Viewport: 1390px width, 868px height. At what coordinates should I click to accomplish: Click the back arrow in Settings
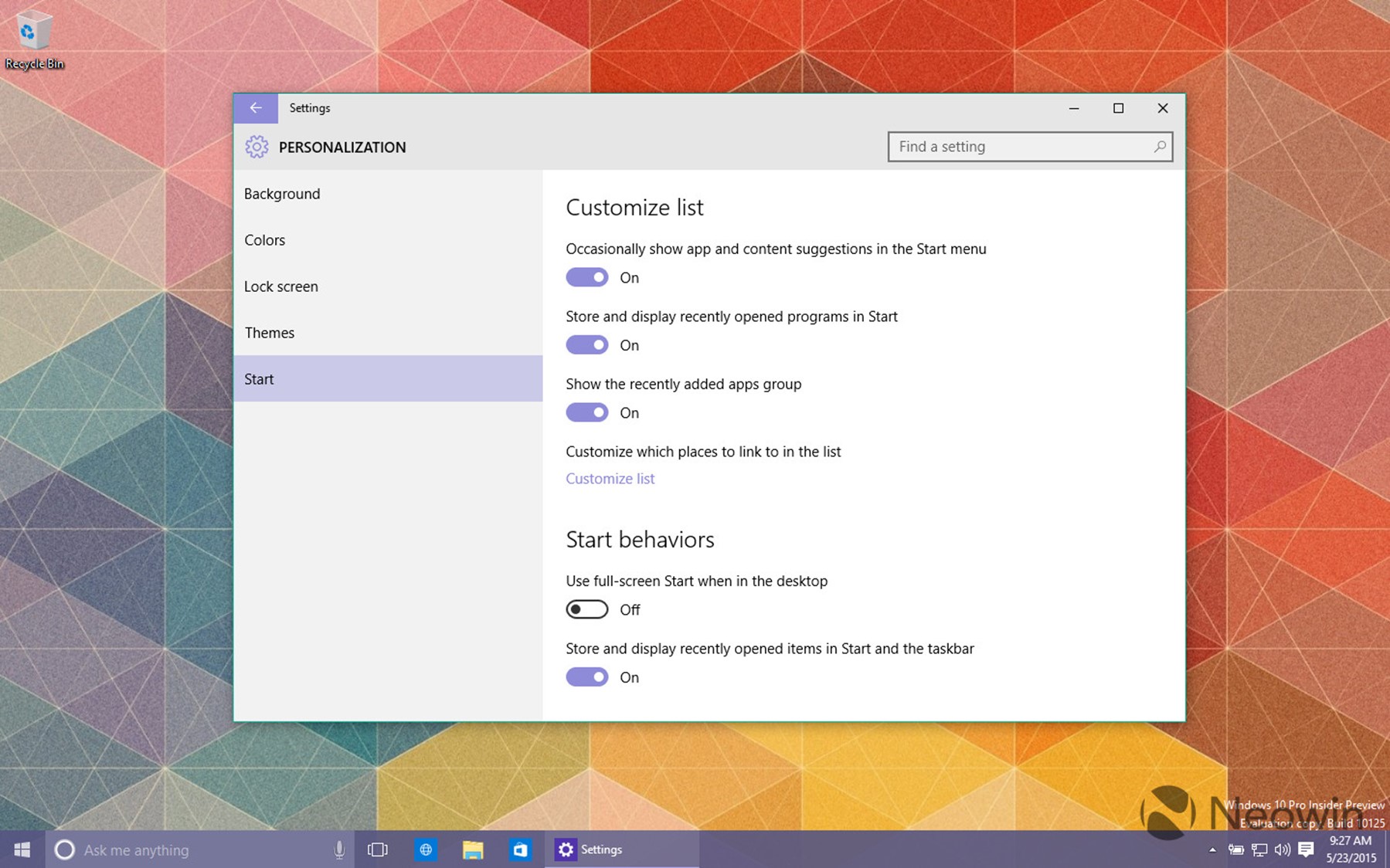click(x=256, y=108)
